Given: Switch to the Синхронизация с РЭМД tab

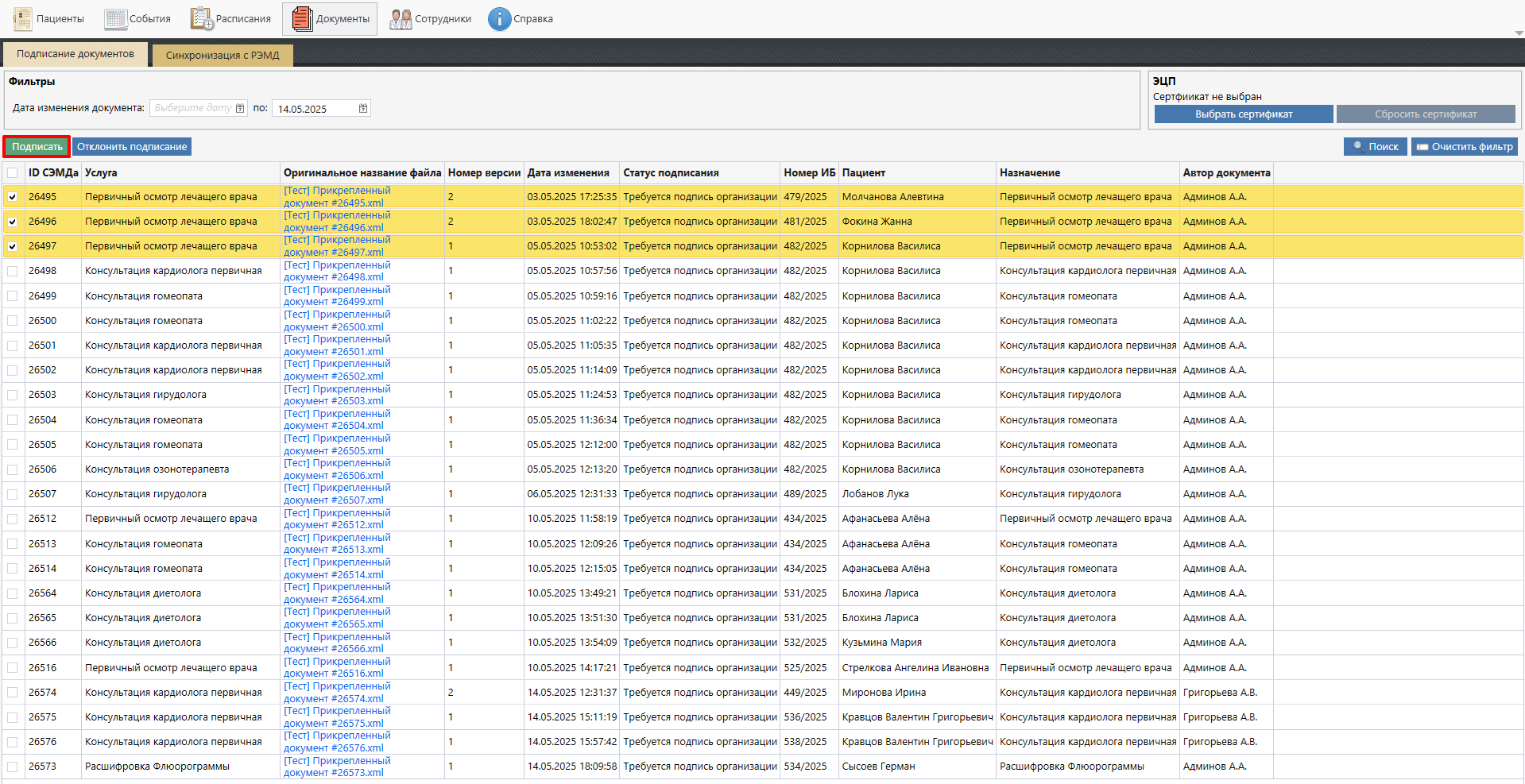Looking at the screenshot, I should [223, 56].
